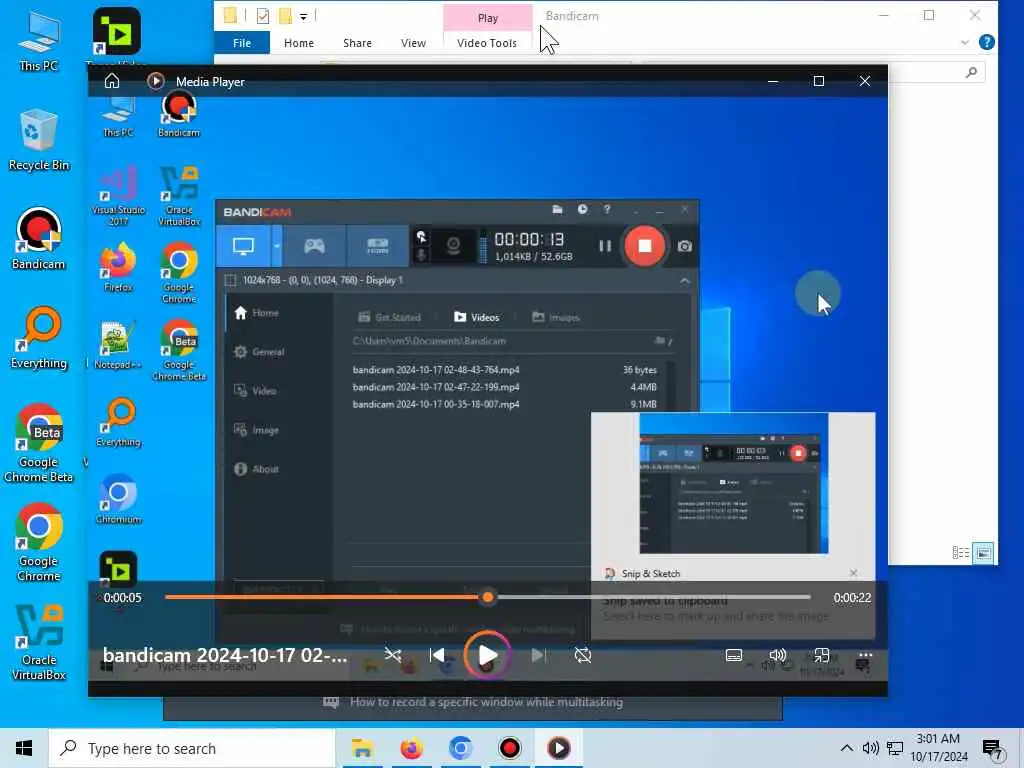The image size is (1024, 768).
Task: Open Firefox from taskbar
Action: [411, 748]
